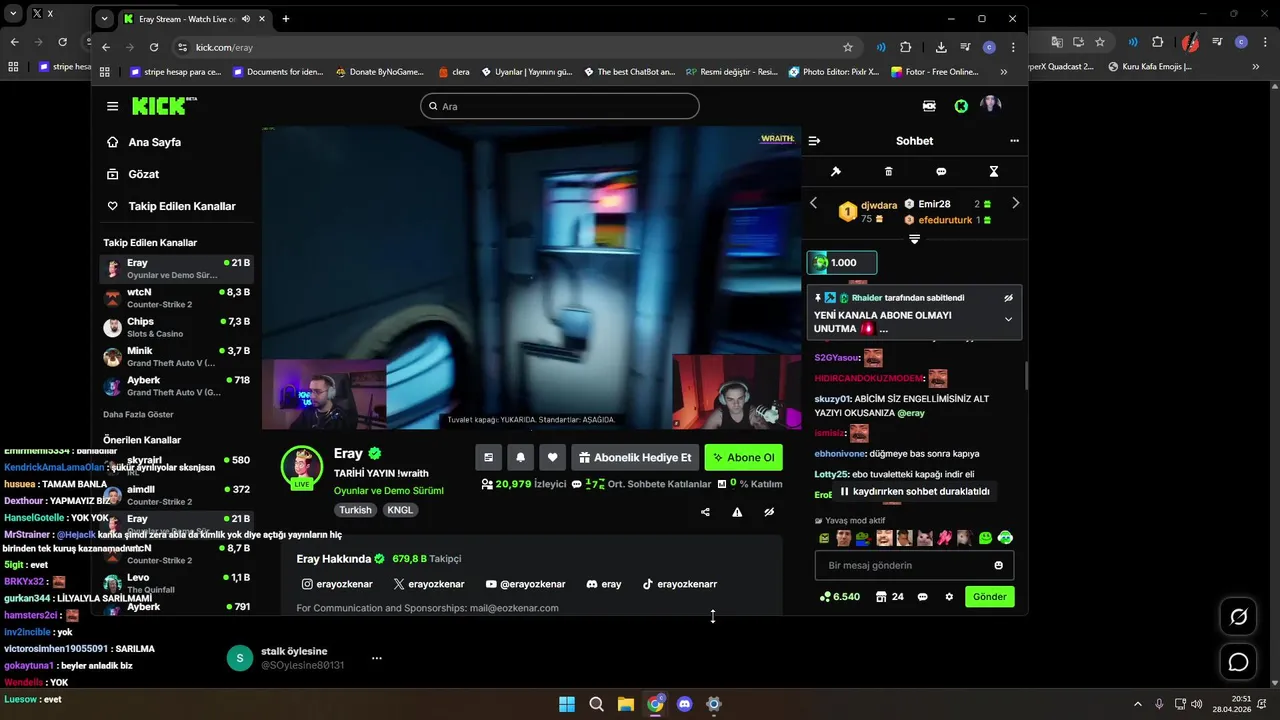Screen dimensions: 1280x720
Task: Report the stream with the warning triangle
Action: (x=737, y=512)
